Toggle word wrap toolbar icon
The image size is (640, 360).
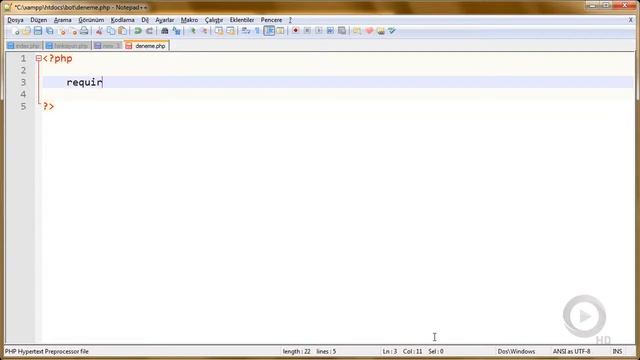246,31
